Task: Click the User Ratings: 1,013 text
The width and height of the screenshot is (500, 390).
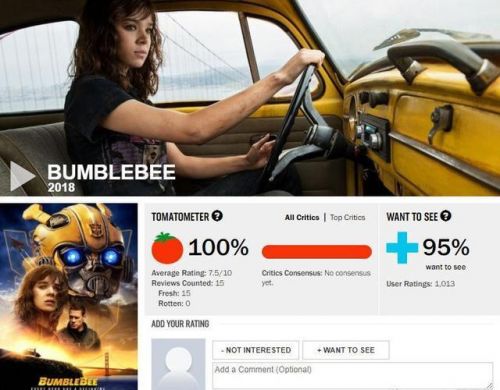Action: coord(421,284)
